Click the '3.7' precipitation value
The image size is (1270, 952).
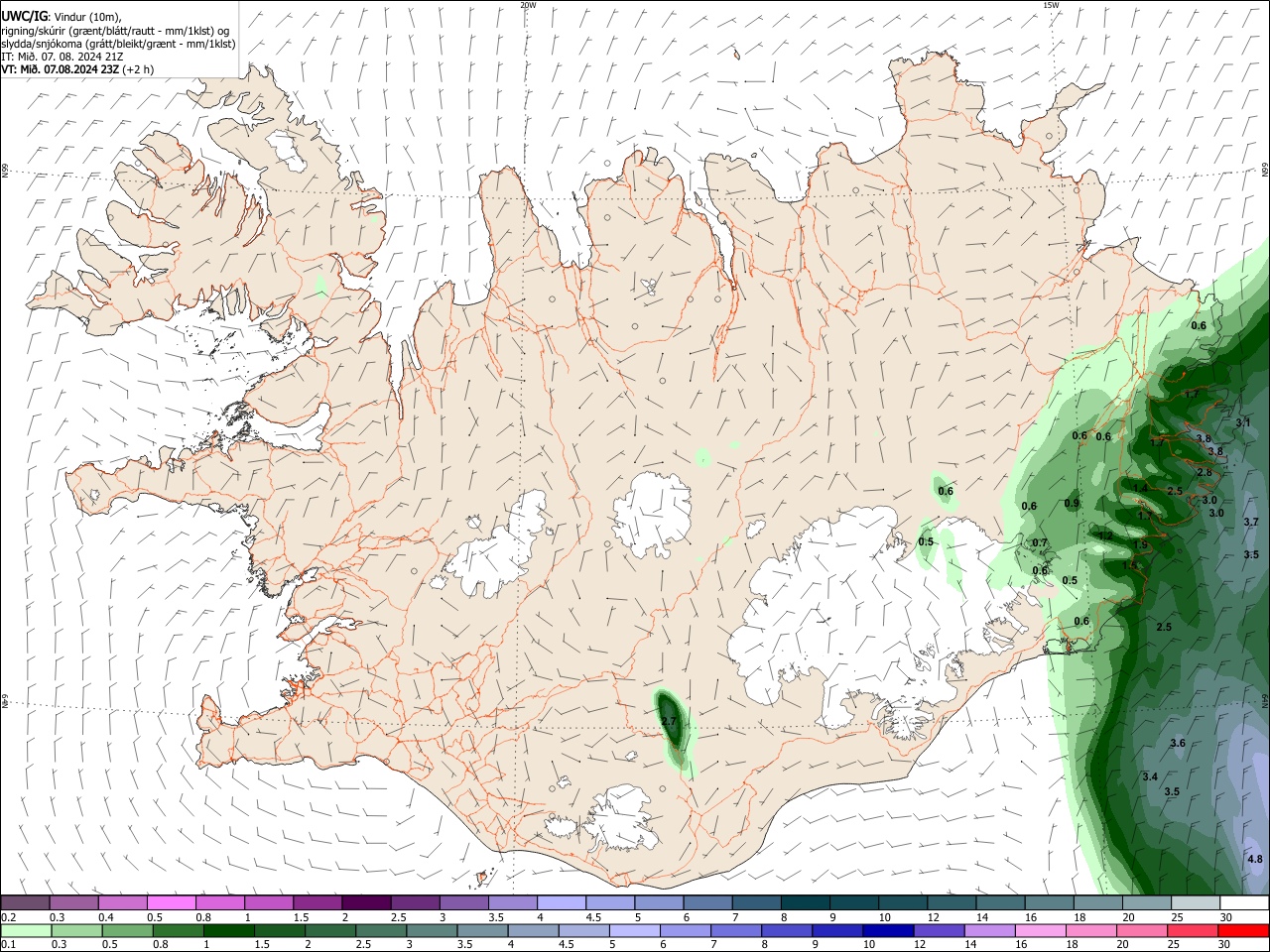point(1251,522)
